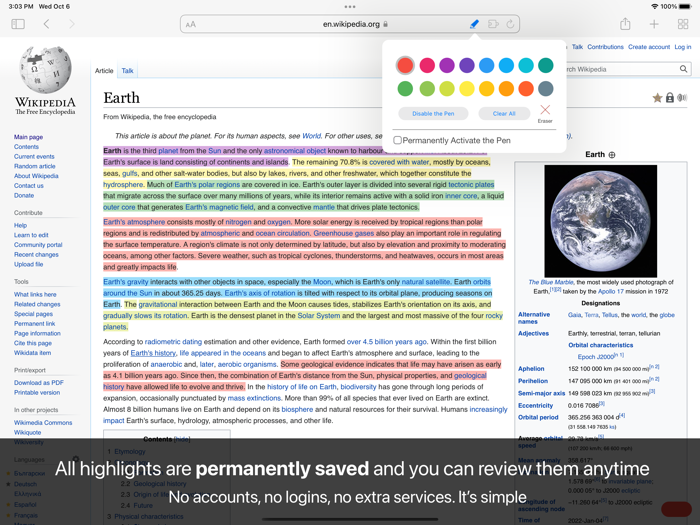The height and width of the screenshot is (525, 700).
Task: Go forward with the forward arrow
Action: (71, 24)
